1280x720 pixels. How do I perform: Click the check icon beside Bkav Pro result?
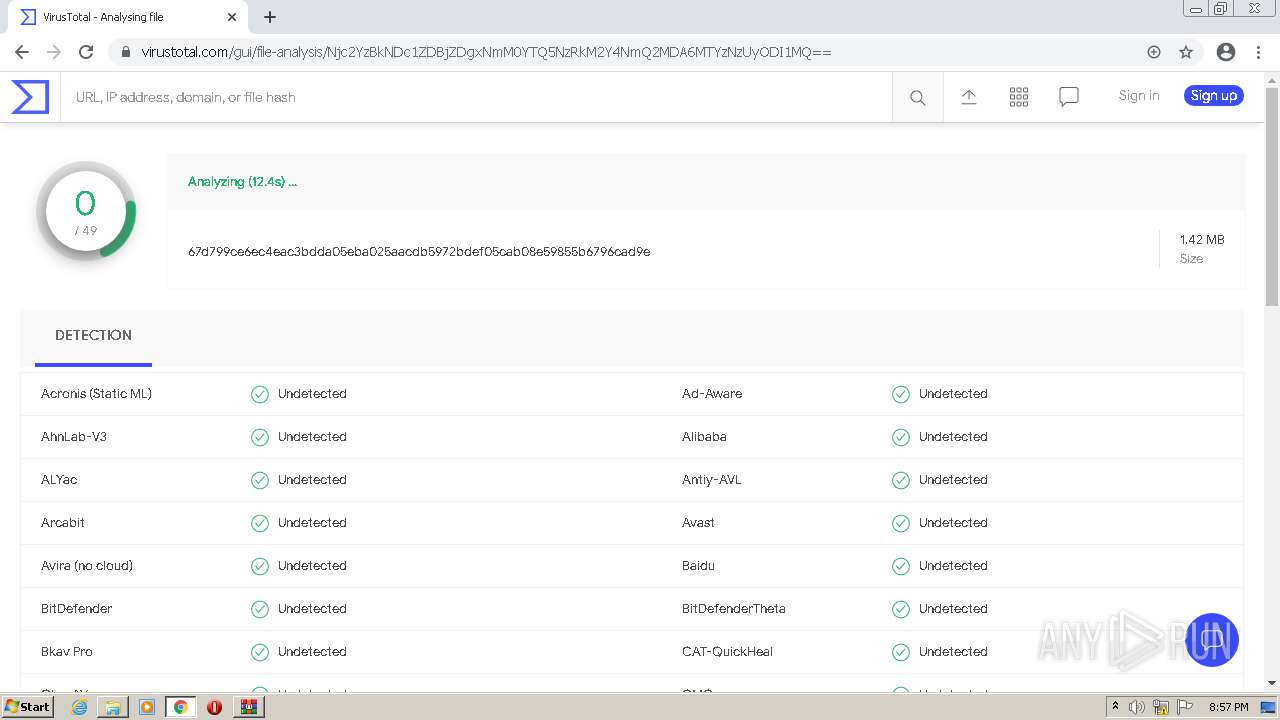click(260, 652)
